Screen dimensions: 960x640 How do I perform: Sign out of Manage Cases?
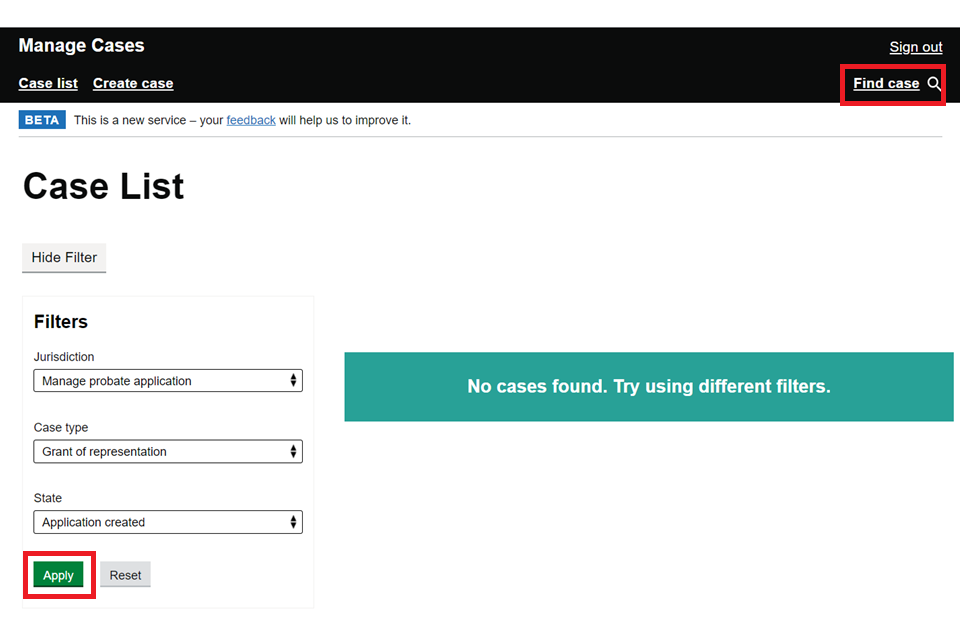pyautogui.click(x=915, y=47)
